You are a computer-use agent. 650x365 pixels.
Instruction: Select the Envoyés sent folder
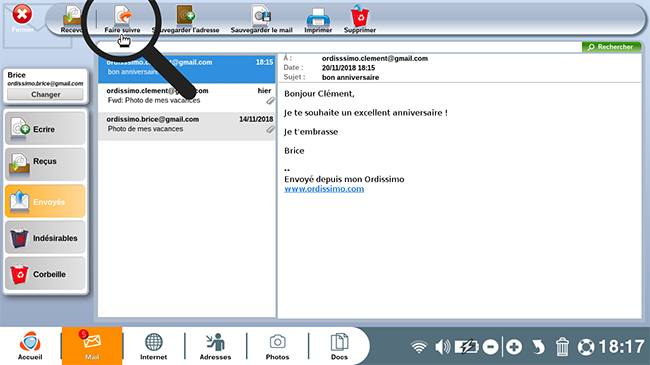(45, 202)
